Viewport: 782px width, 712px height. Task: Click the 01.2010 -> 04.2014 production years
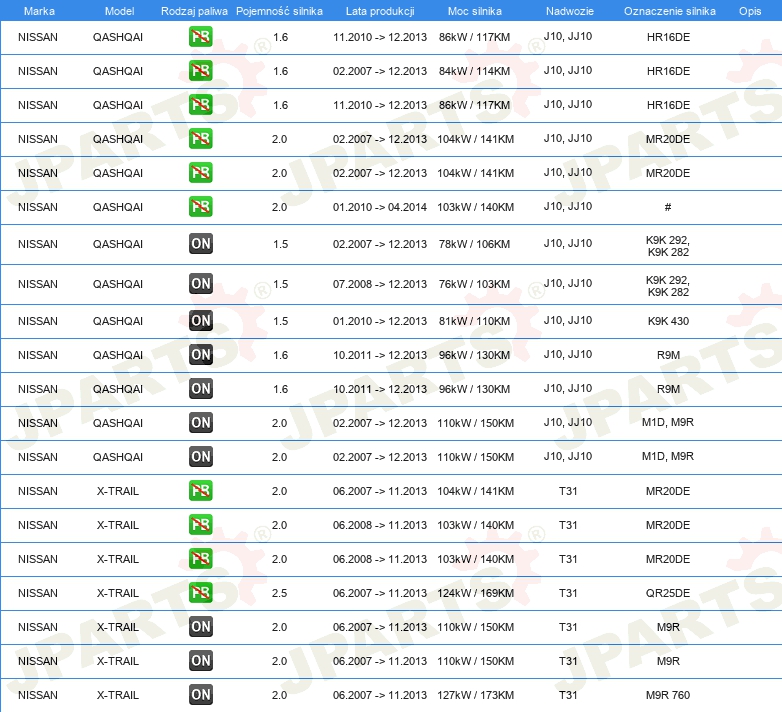tap(380, 207)
